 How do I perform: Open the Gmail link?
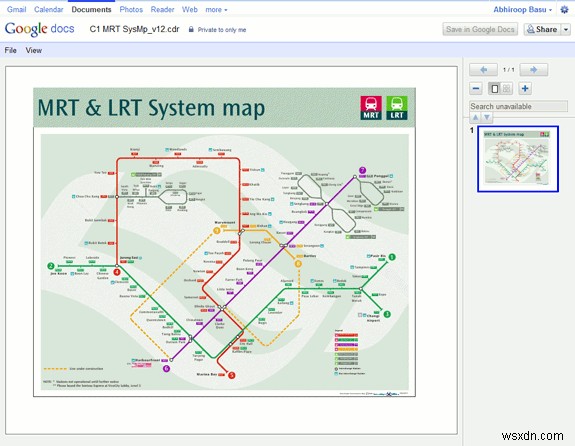pos(17,10)
